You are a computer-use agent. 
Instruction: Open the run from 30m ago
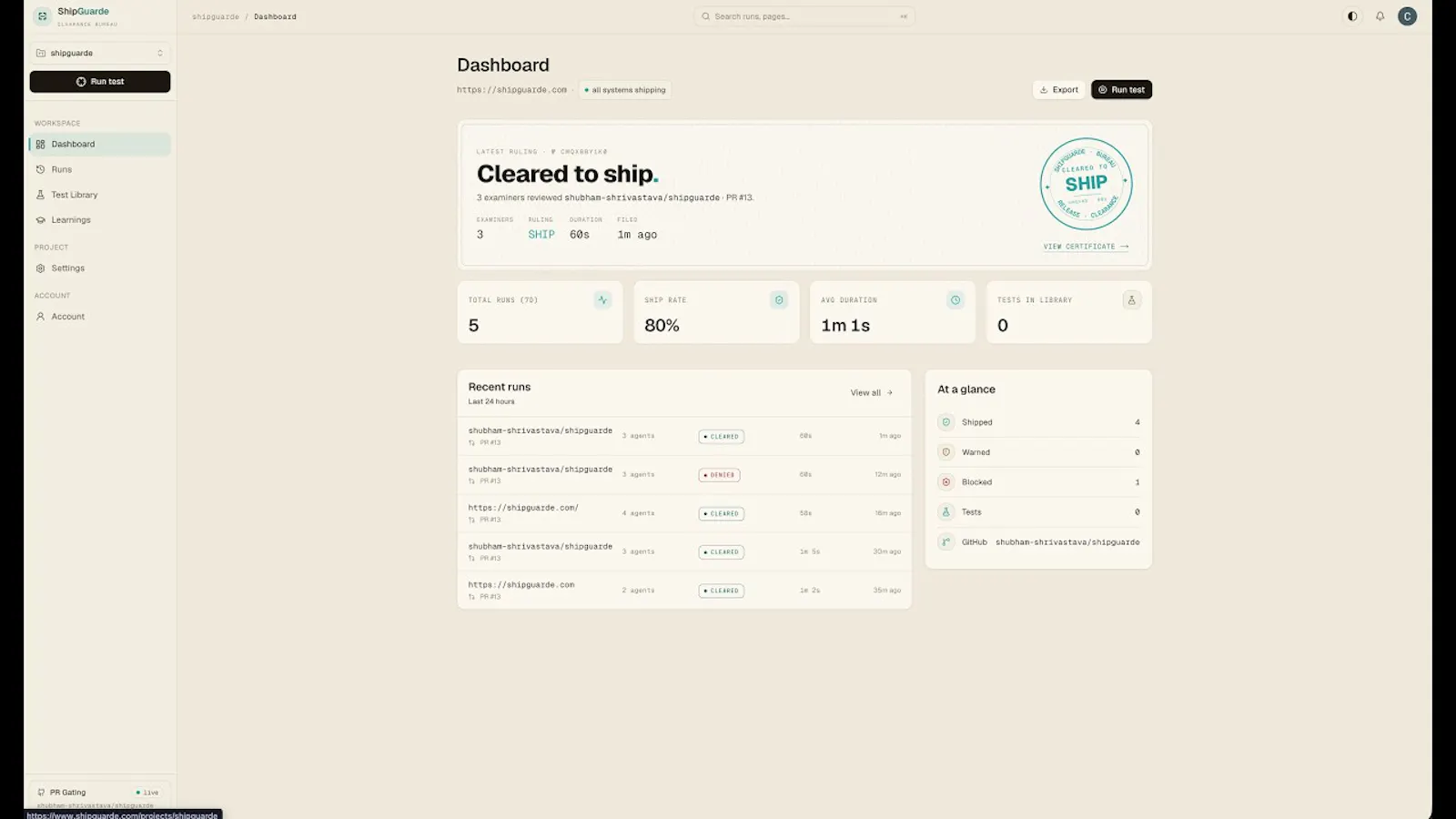coord(684,551)
